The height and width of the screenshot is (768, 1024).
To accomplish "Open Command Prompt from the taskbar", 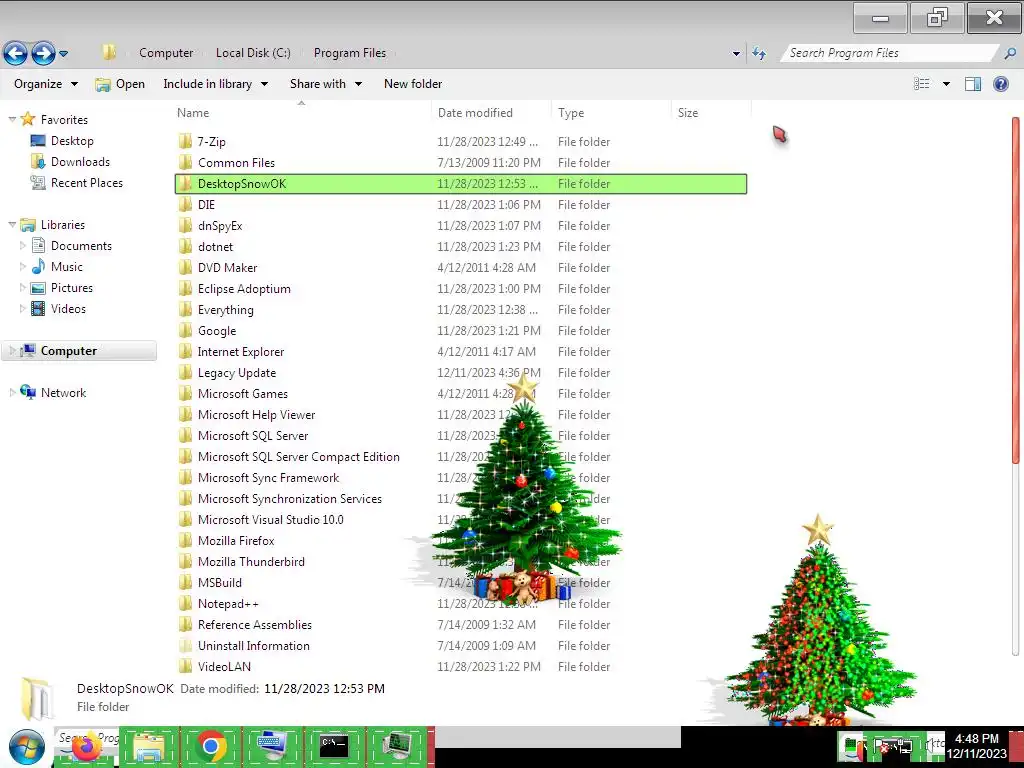I will [334, 744].
